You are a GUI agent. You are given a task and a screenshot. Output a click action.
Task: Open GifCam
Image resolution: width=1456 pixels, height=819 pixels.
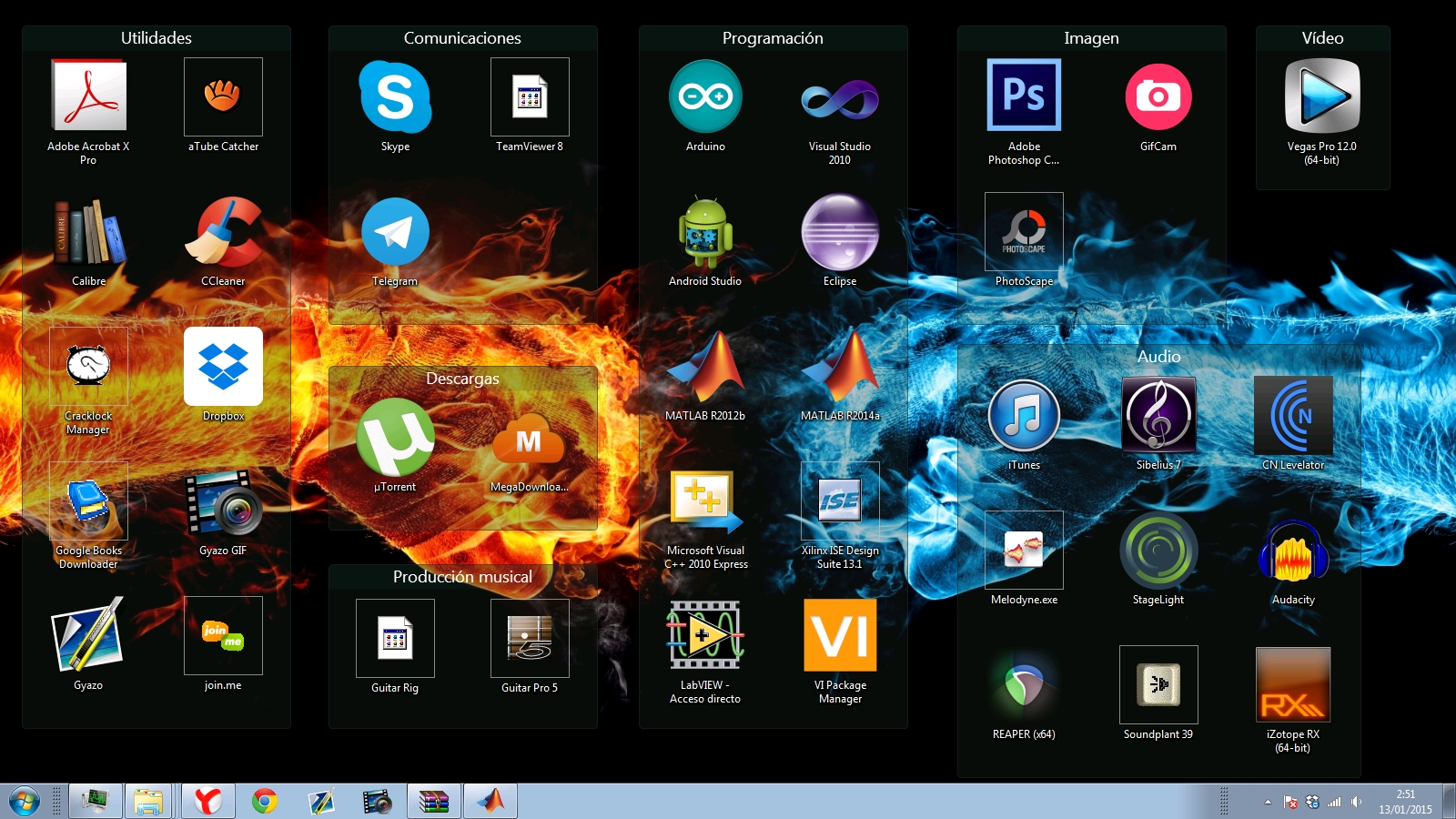point(1158,96)
